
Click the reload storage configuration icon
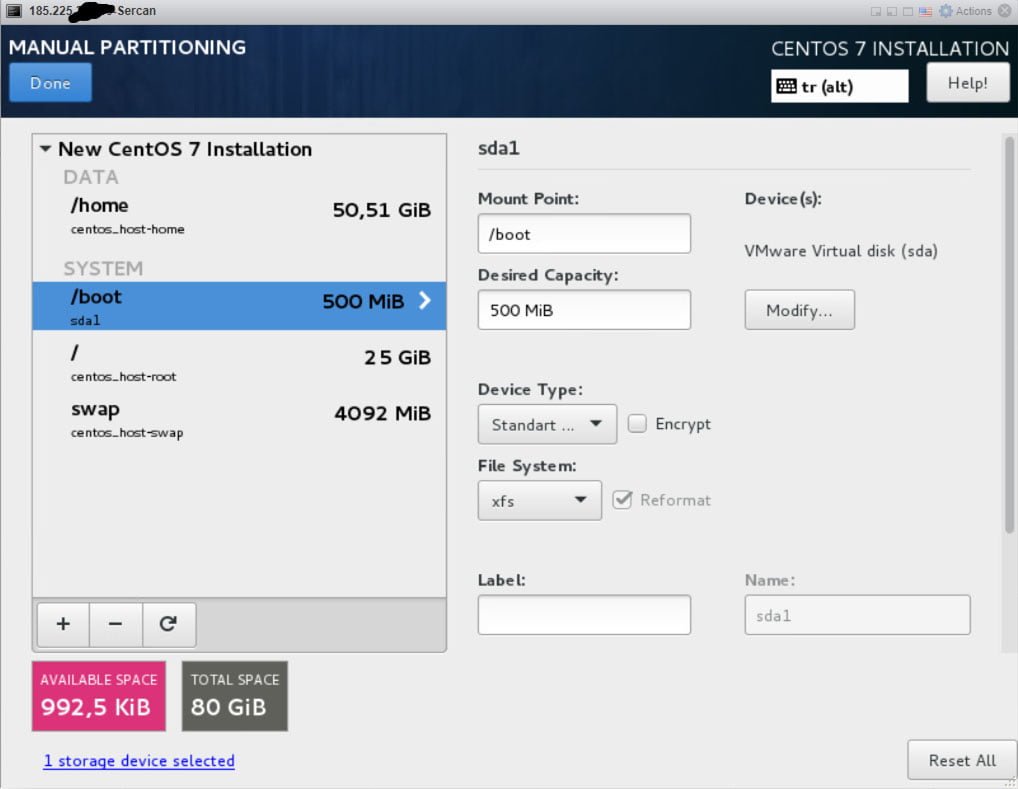[169, 624]
